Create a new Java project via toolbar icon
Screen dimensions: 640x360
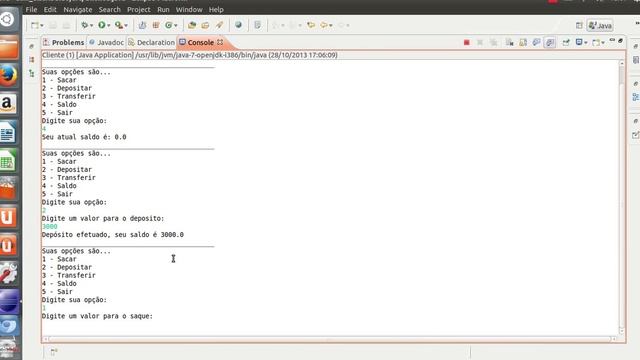142,25
